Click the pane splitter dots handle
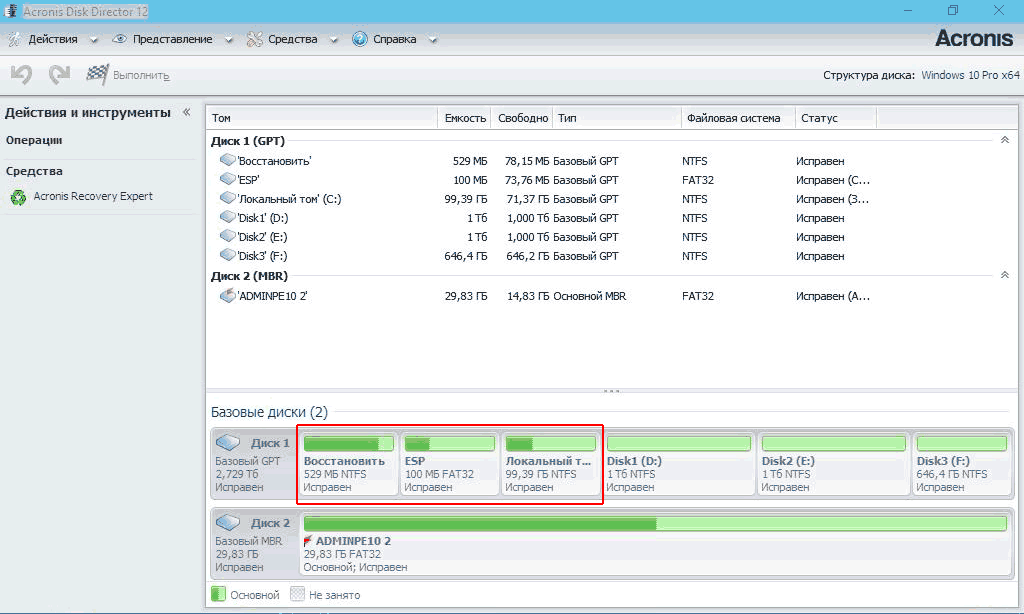Image resolution: width=1024 pixels, height=614 pixels. 611,391
